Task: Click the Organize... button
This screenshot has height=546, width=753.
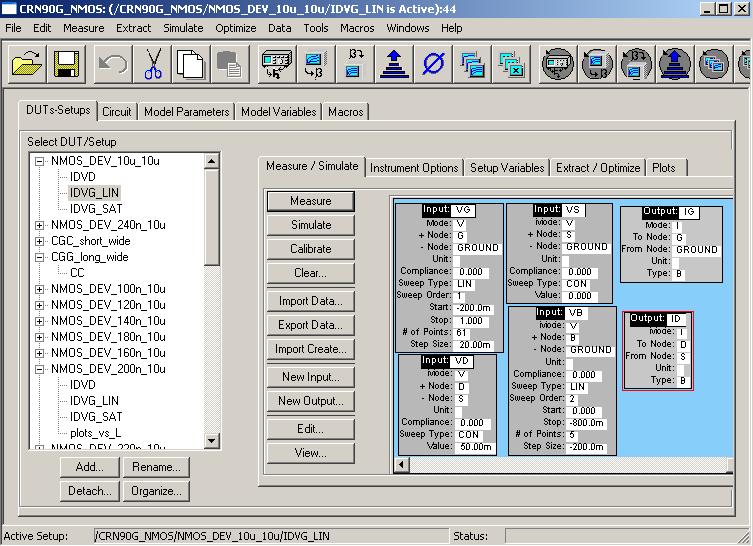Action: (156, 491)
